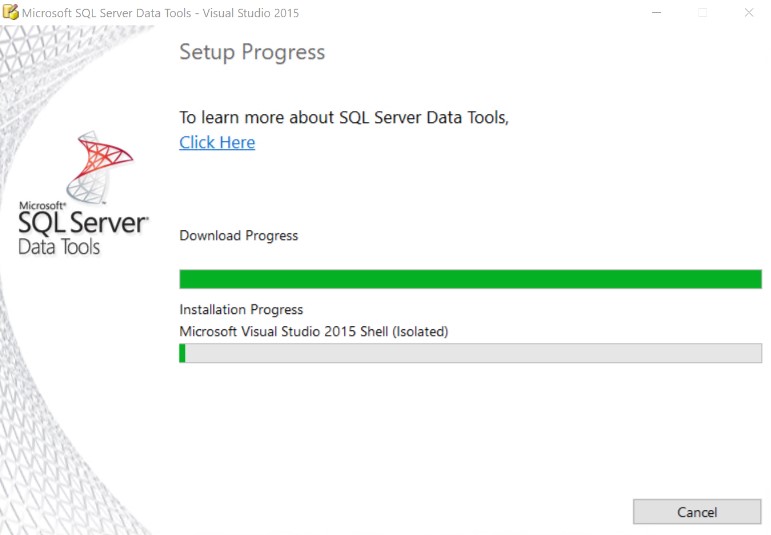Click the "Download Progress" label
The height and width of the screenshot is (535, 771).
[x=238, y=236]
